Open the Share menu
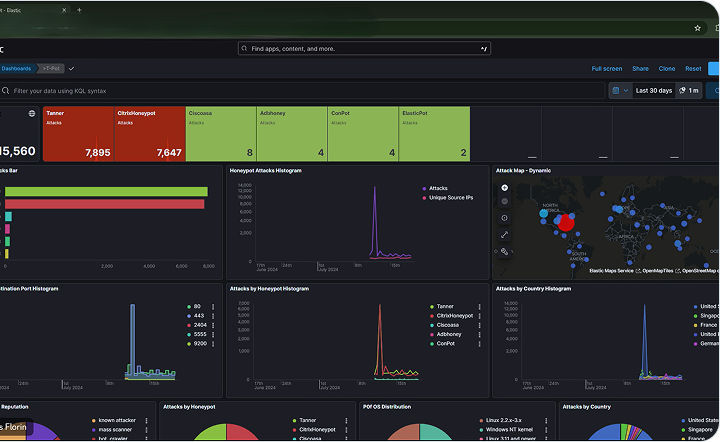The height and width of the screenshot is (442, 720). (640, 68)
